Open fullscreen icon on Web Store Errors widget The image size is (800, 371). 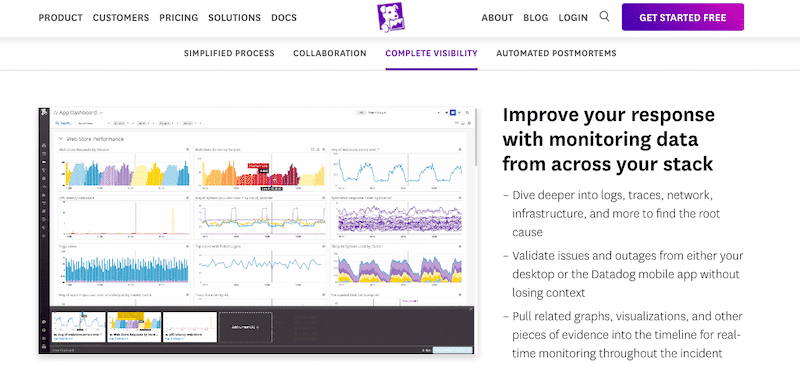point(312,150)
